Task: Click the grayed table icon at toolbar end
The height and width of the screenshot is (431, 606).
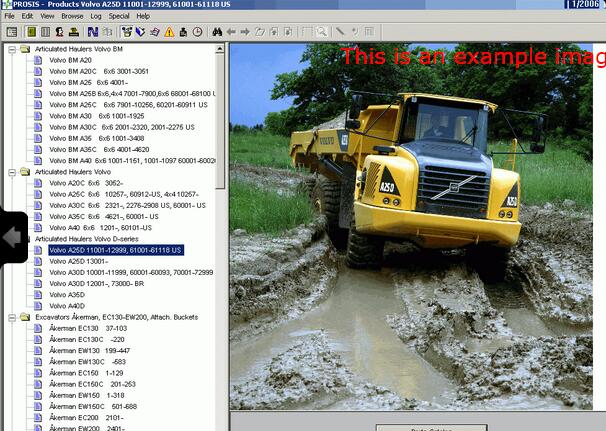Action: pyautogui.click(x=369, y=32)
